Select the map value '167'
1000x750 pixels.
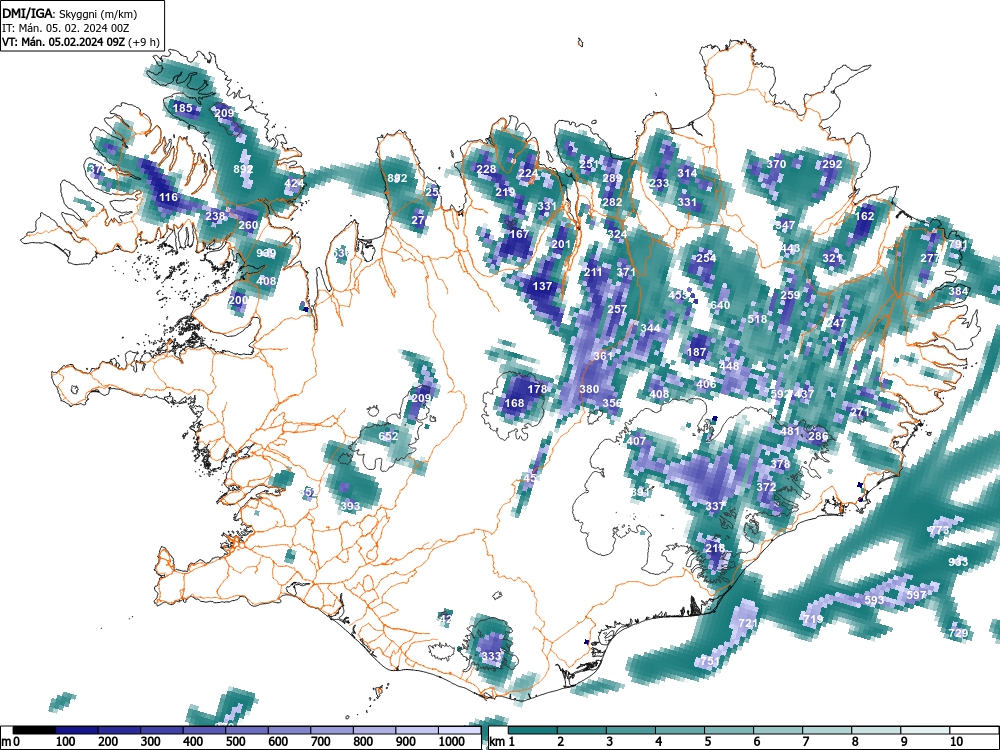pos(519,234)
